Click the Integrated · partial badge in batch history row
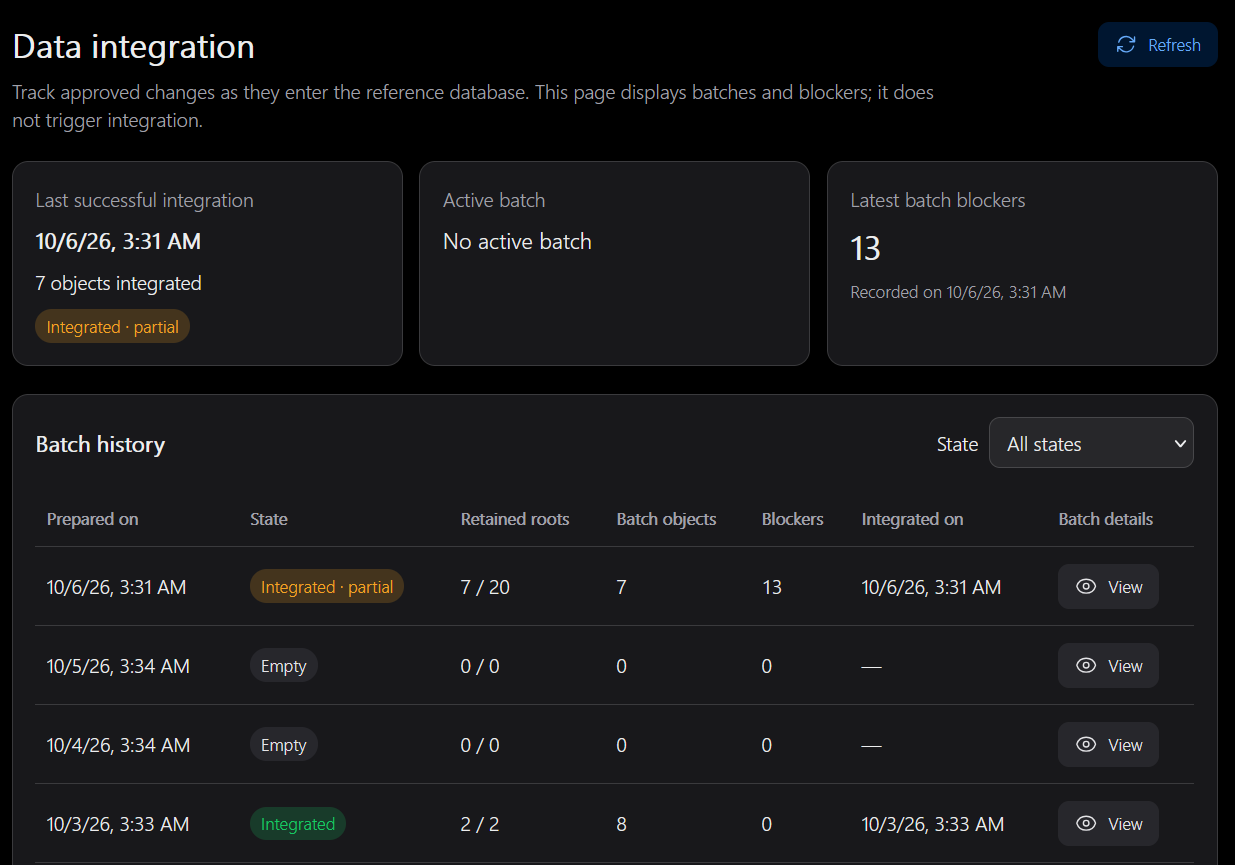 pyautogui.click(x=327, y=587)
